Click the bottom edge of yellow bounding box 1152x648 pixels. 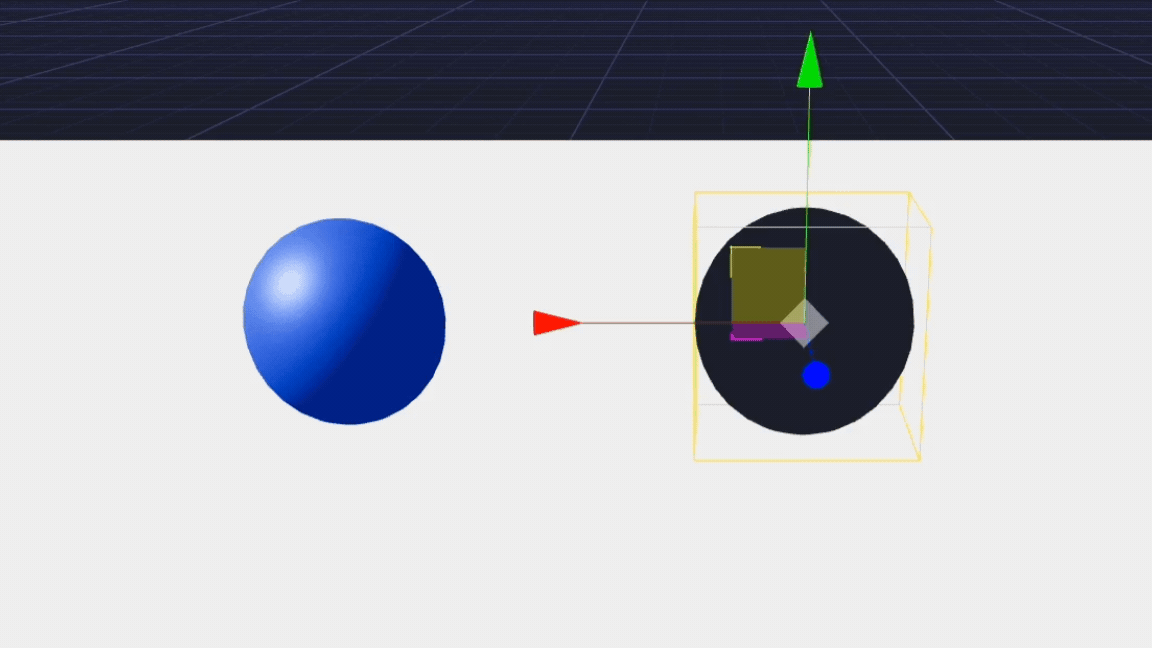pyautogui.click(x=806, y=460)
